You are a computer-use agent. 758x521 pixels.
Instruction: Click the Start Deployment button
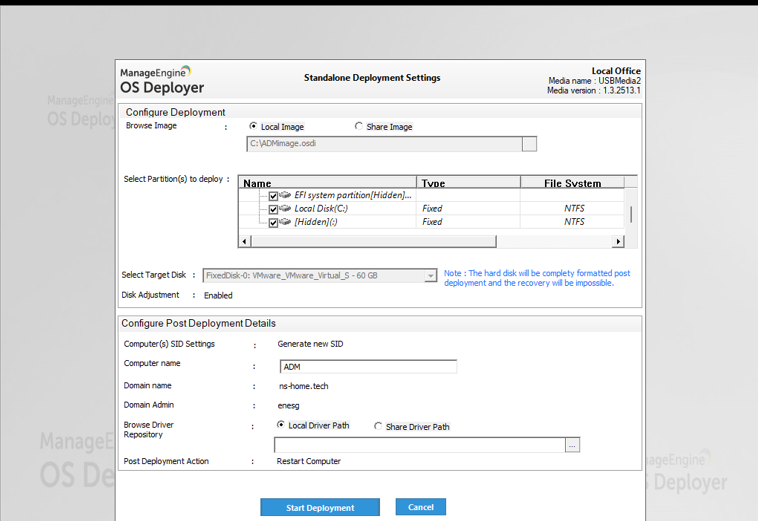click(320, 507)
